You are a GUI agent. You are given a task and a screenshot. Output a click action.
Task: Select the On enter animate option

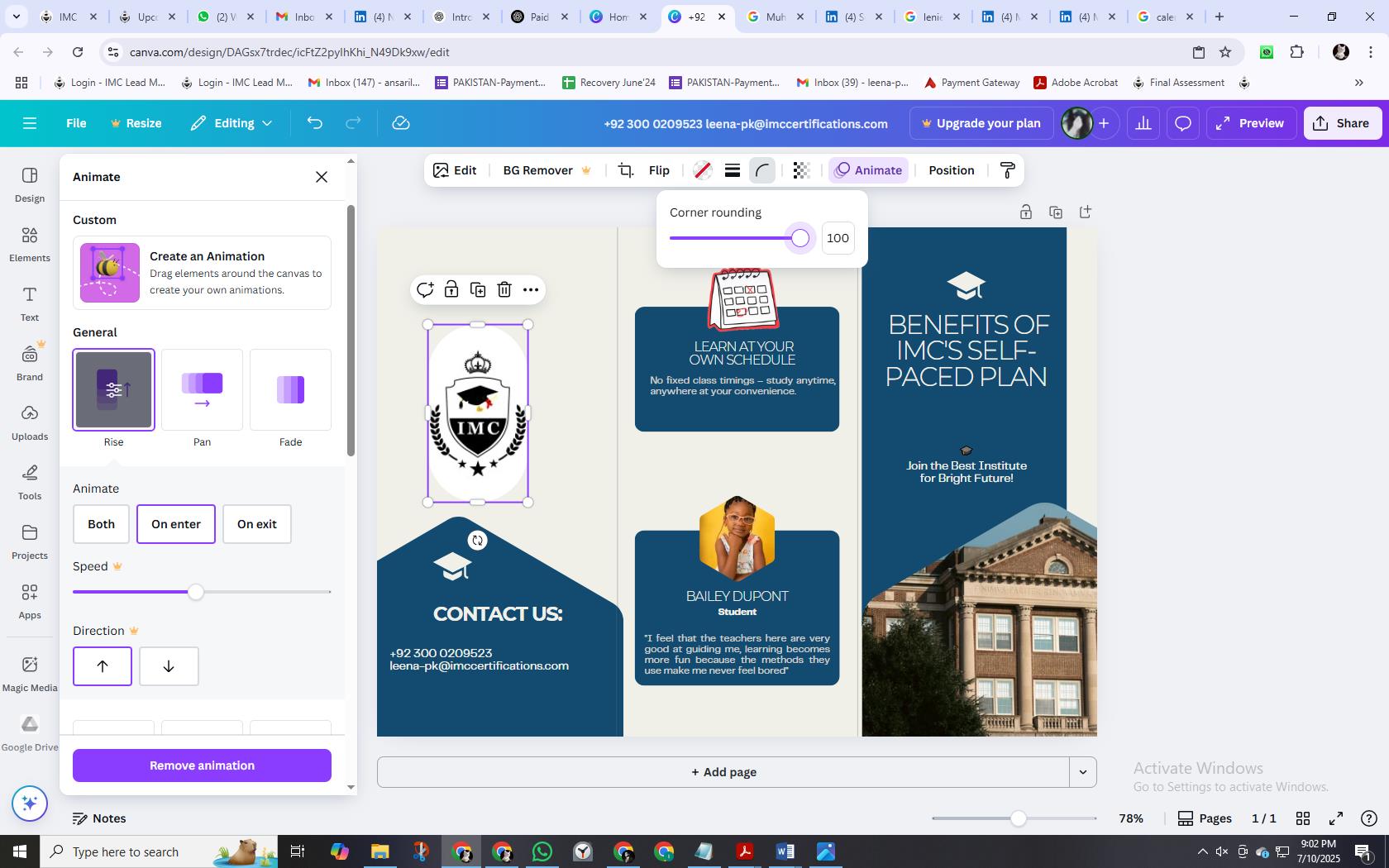tap(176, 524)
